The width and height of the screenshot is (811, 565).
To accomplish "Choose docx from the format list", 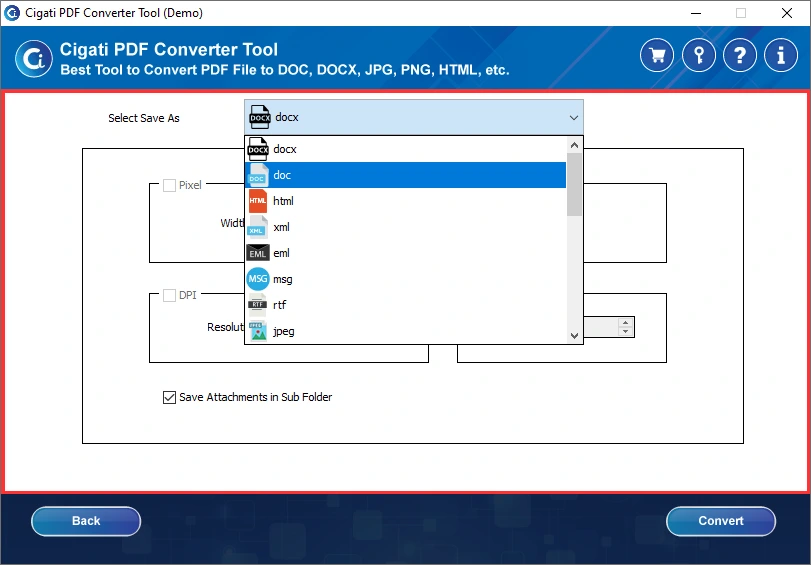I will [406, 149].
